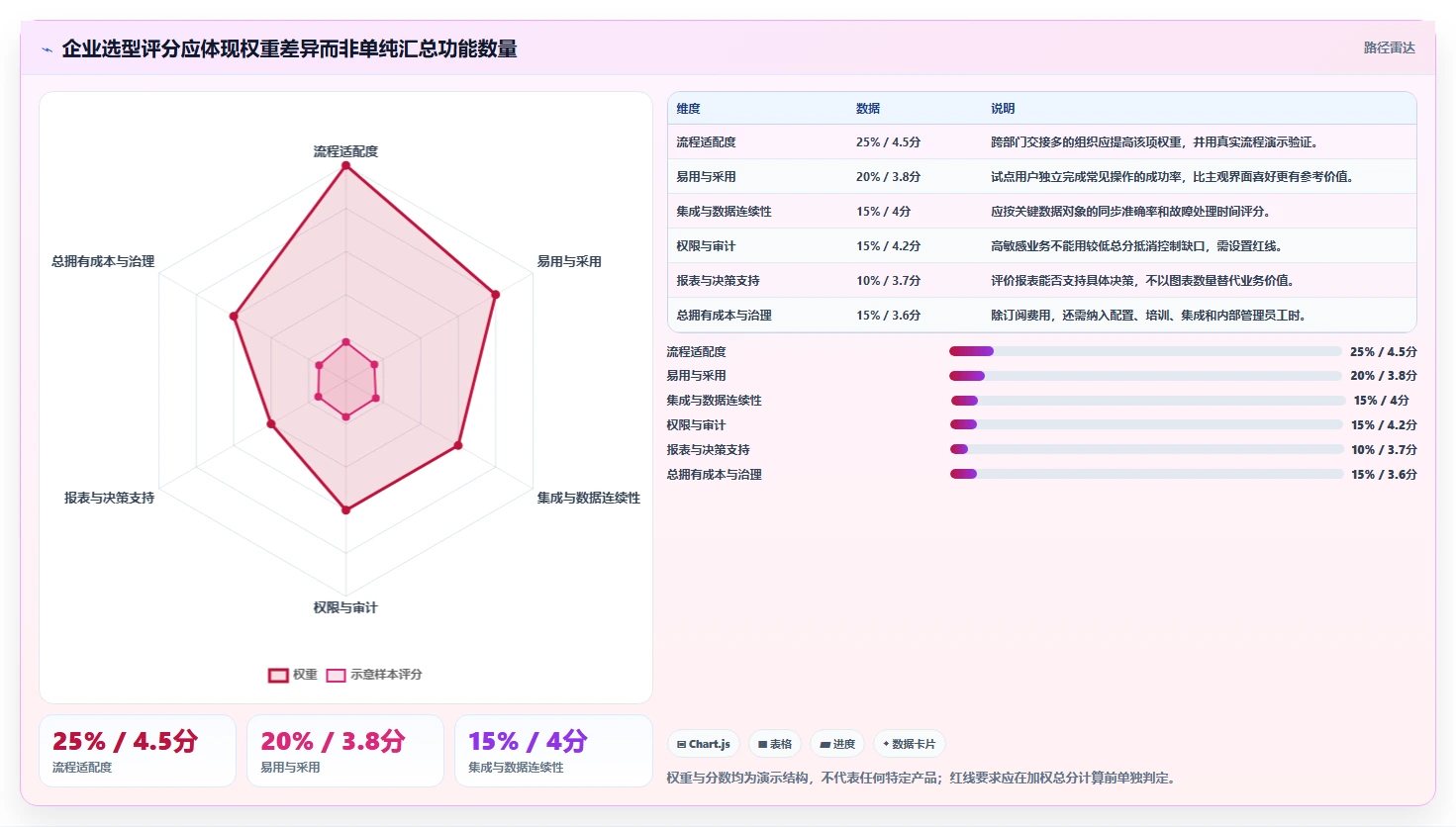Viewport: 1456px width, 827px height.
Task: Open the 15% / 4分 集成与数据连续性 data card
Action: pyautogui.click(x=553, y=751)
